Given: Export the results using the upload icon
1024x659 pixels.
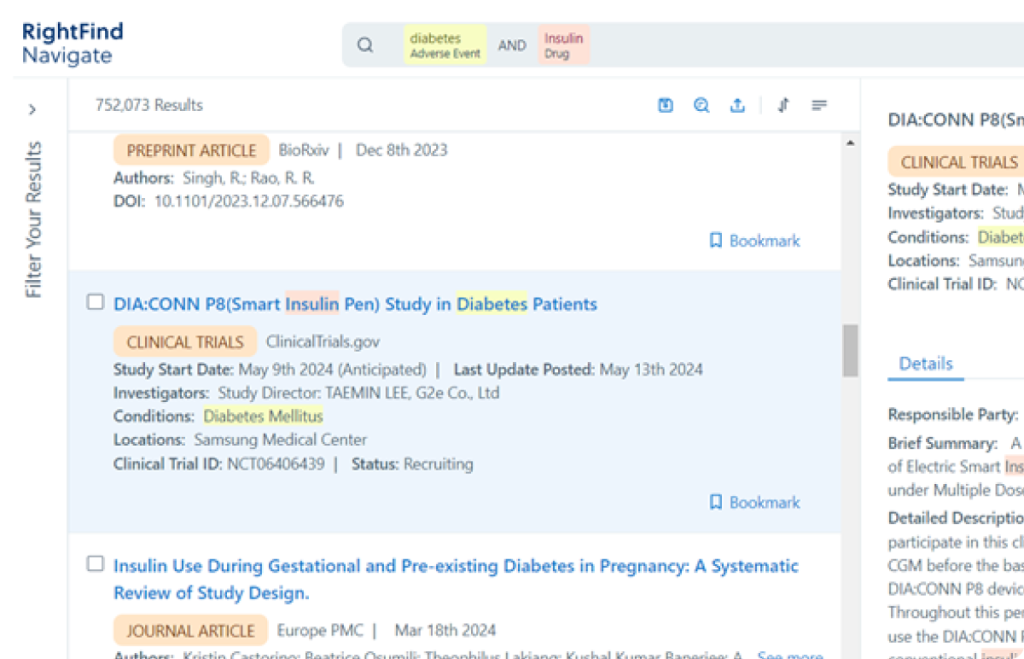Looking at the screenshot, I should coord(737,105).
